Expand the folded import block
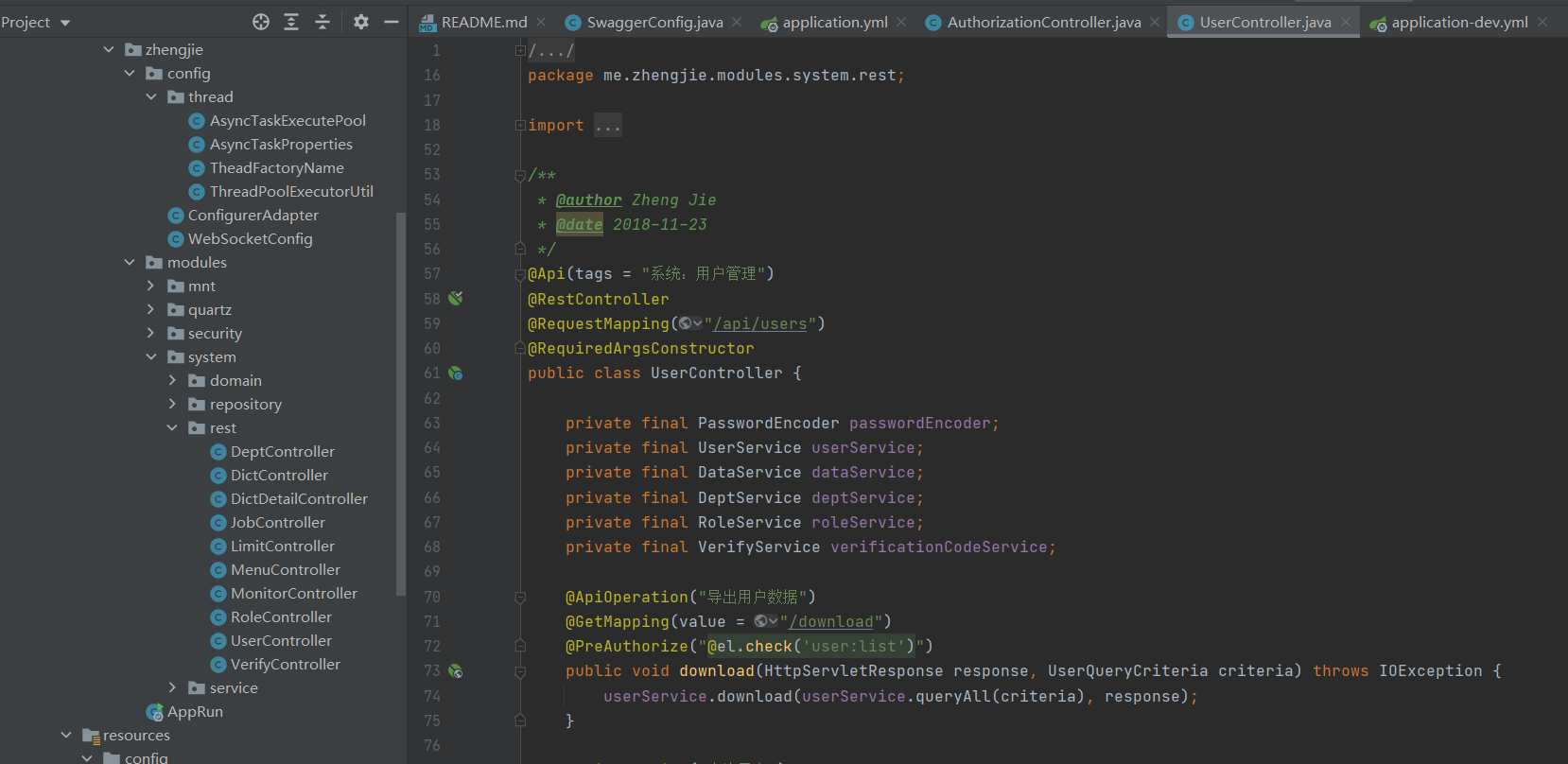This screenshot has height=764, width=1568. [520, 125]
